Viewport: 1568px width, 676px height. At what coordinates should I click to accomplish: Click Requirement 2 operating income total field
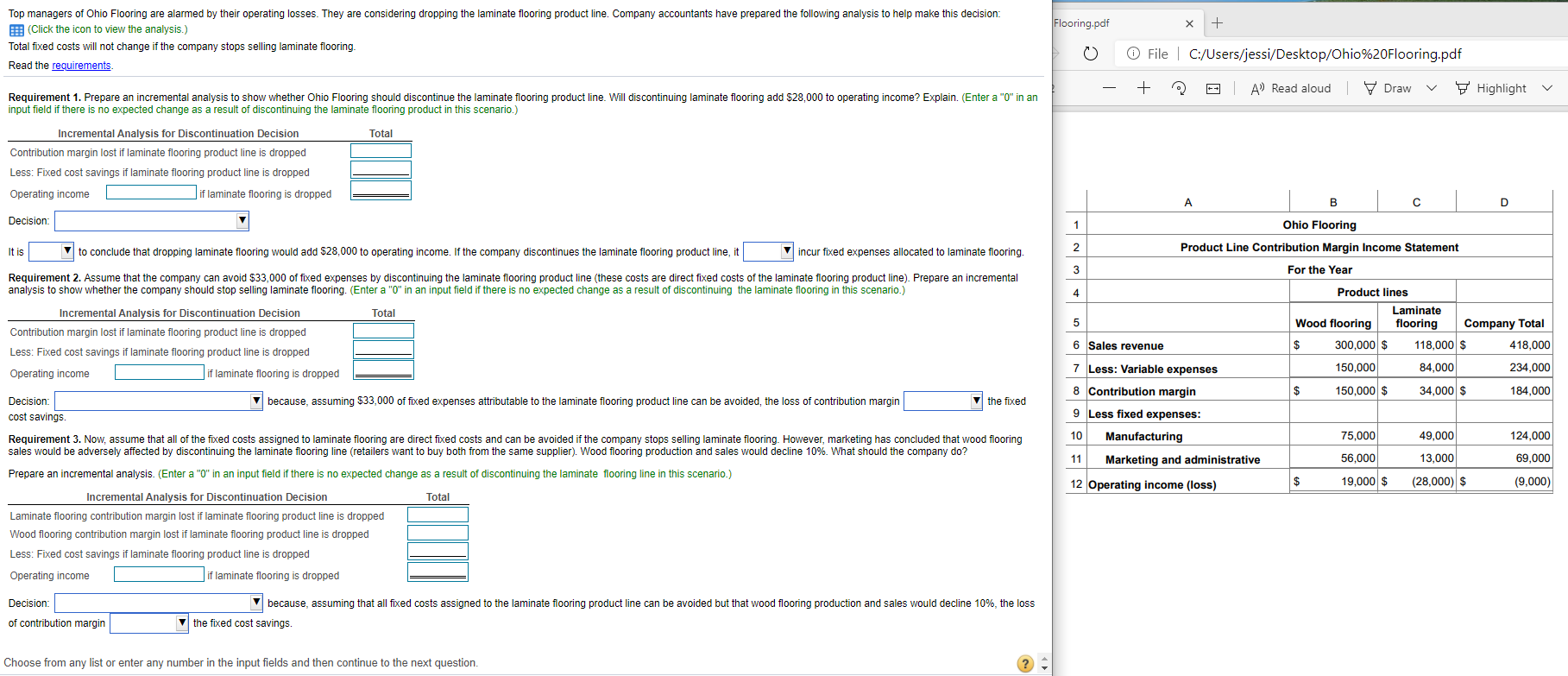(383, 370)
